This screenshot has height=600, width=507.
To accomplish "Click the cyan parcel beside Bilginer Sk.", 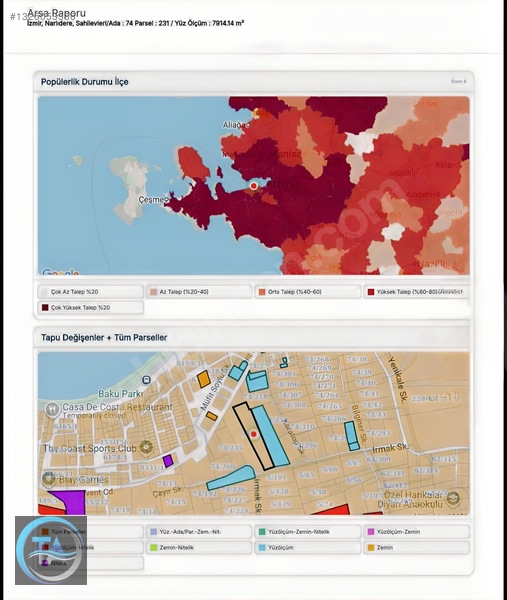I will click(x=351, y=435).
